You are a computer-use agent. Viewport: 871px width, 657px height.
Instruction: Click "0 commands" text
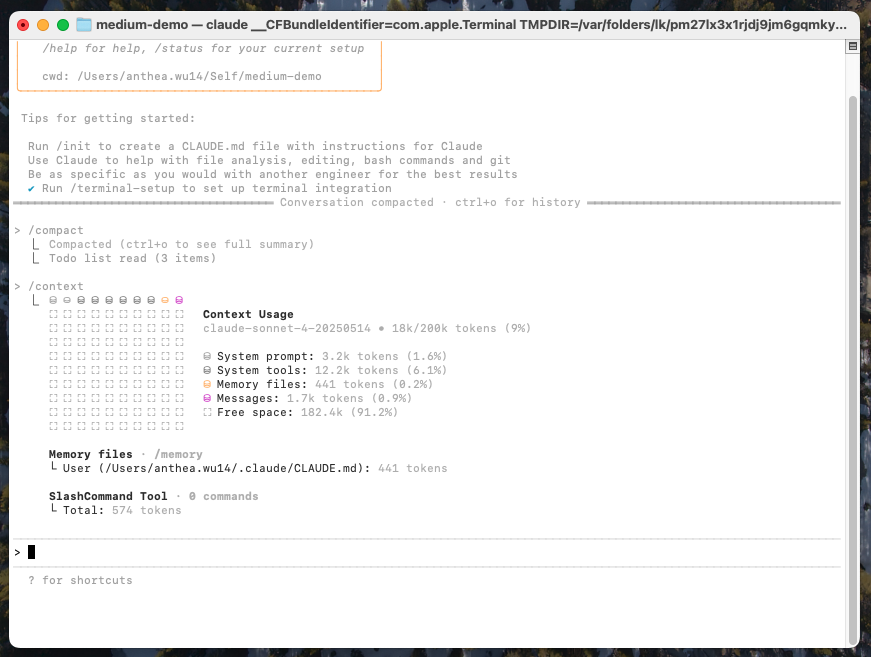[223, 496]
